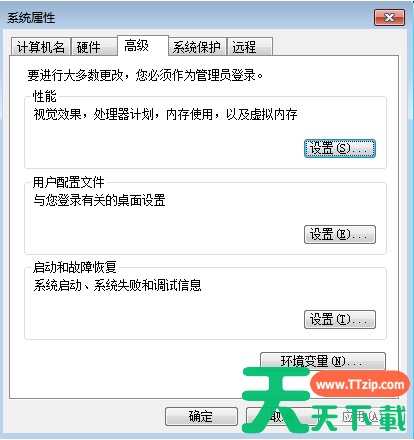Select the 高级 tab
The image size is (414, 440).
(143, 45)
